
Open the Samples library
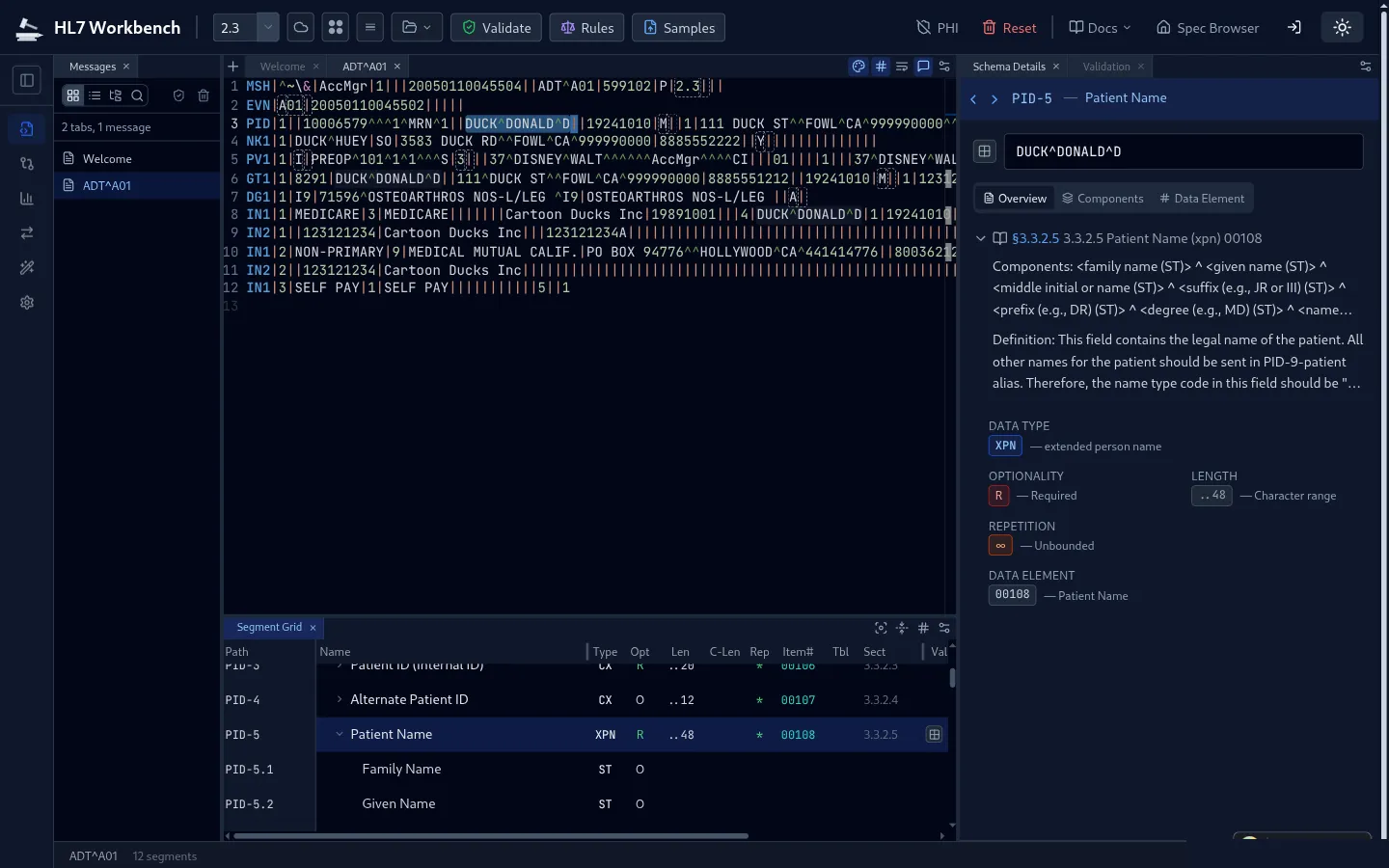tap(678, 27)
